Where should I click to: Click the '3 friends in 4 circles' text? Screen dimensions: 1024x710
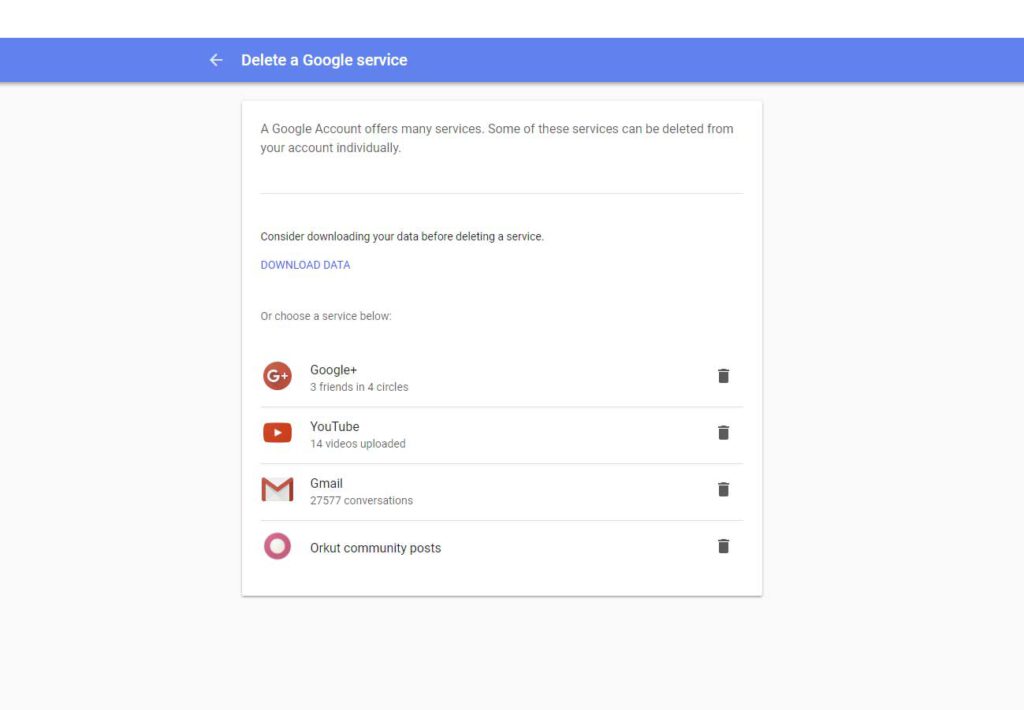point(359,387)
